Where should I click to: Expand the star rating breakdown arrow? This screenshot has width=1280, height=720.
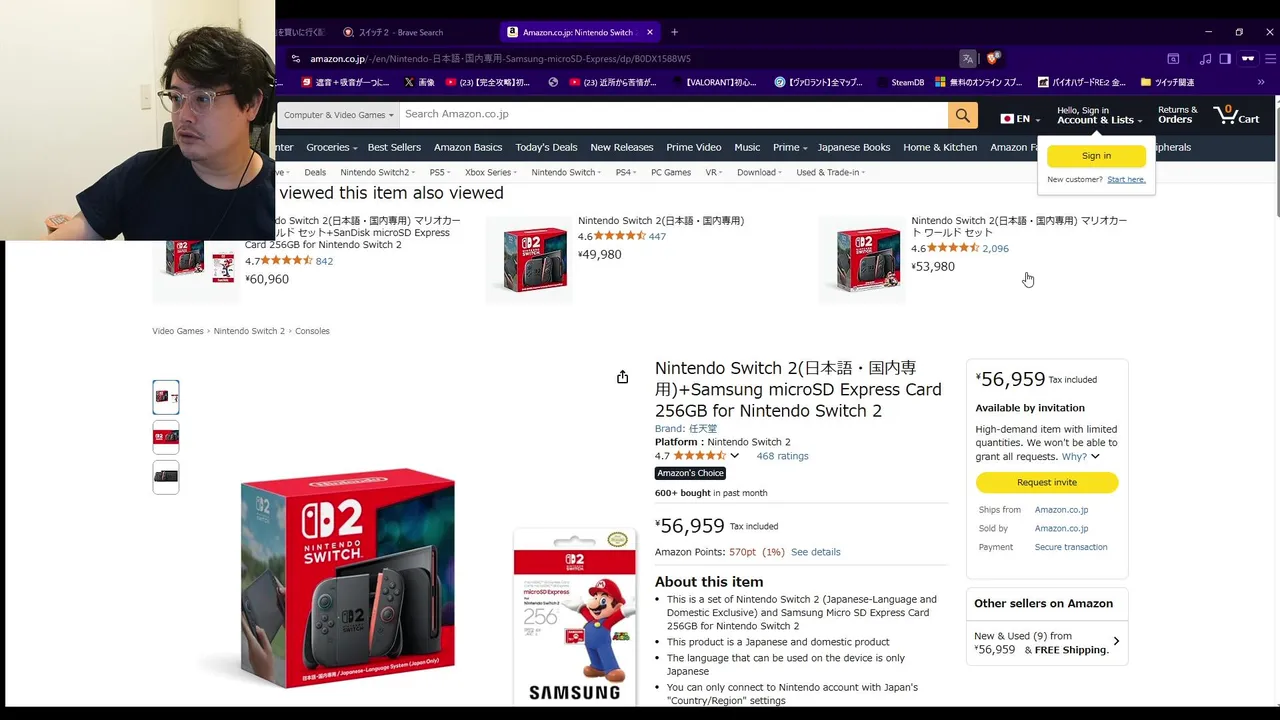[x=735, y=456]
